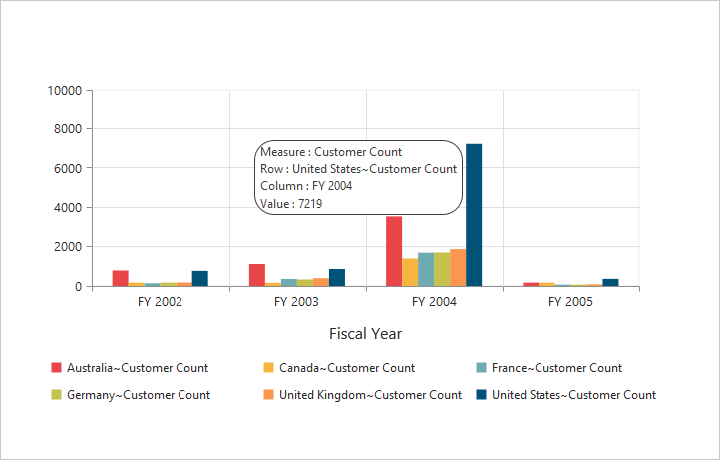This screenshot has width=722, height=462.
Task: Select the red Australia bar in FY 2004
Action: tap(394, 252)
